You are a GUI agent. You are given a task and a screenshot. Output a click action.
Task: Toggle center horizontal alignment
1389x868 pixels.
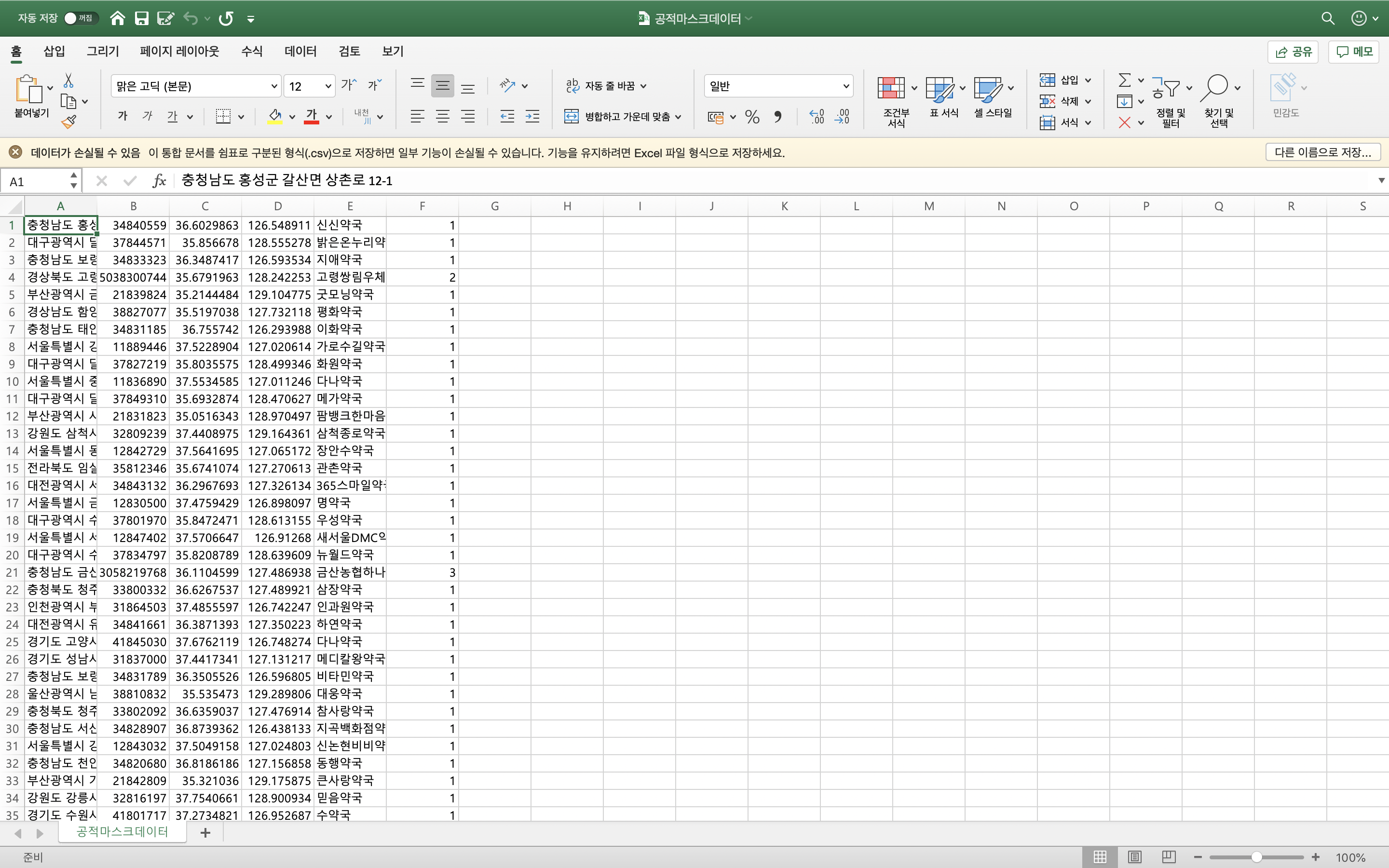pyautogui.click(x=442, y=117)
